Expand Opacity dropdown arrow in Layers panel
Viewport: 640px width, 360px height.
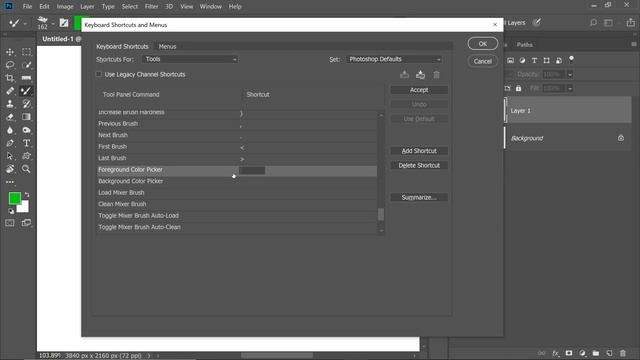coord(570,74)
